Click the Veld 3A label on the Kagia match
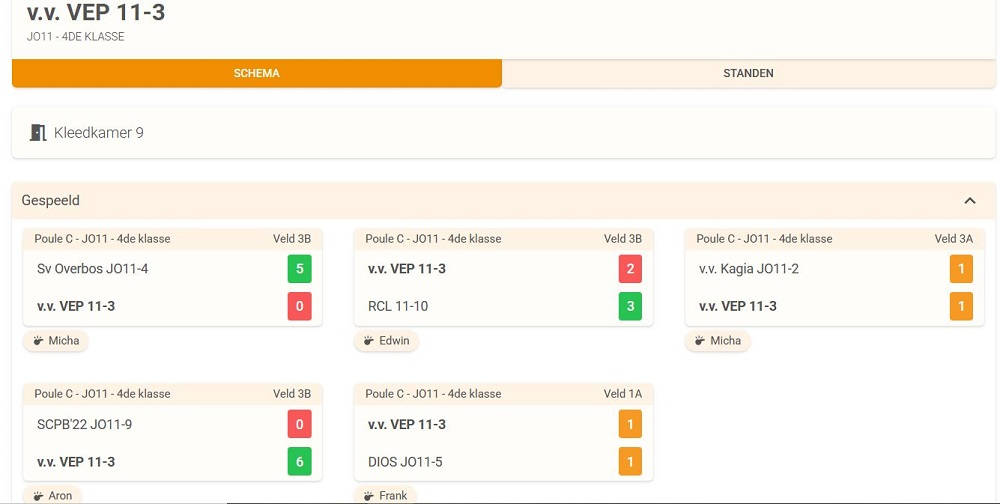The width and height of the screenshot is (1000, 504). pos(953,239)
